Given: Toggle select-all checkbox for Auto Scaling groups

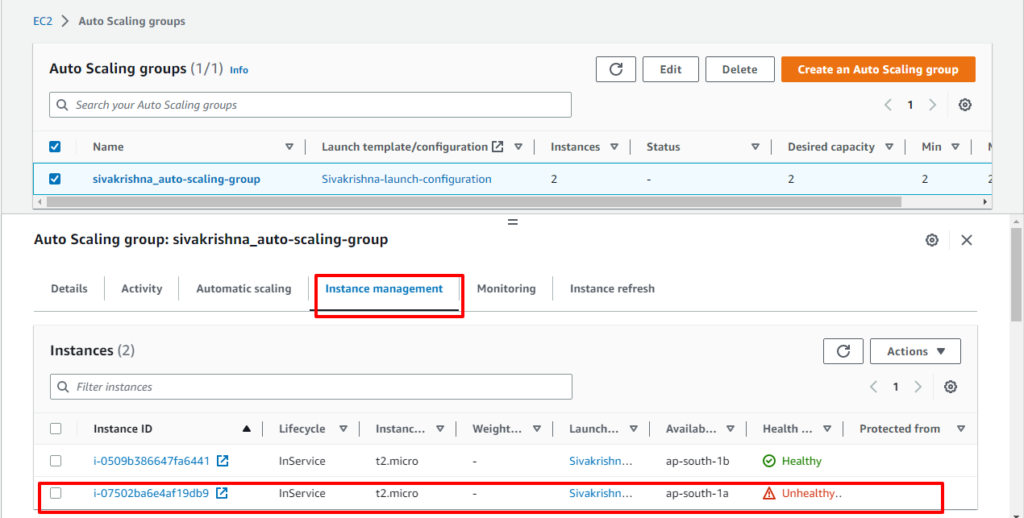Looking at the screenshot, I should coord(55,146).
